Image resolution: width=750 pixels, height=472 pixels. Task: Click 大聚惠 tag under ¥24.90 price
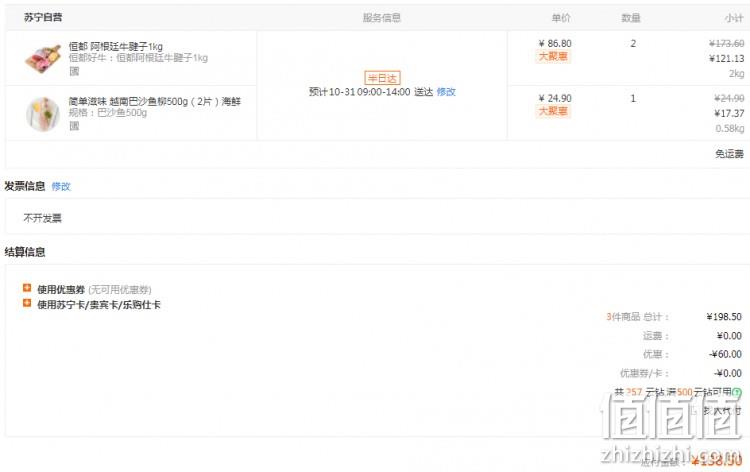(x=553, y=111)
